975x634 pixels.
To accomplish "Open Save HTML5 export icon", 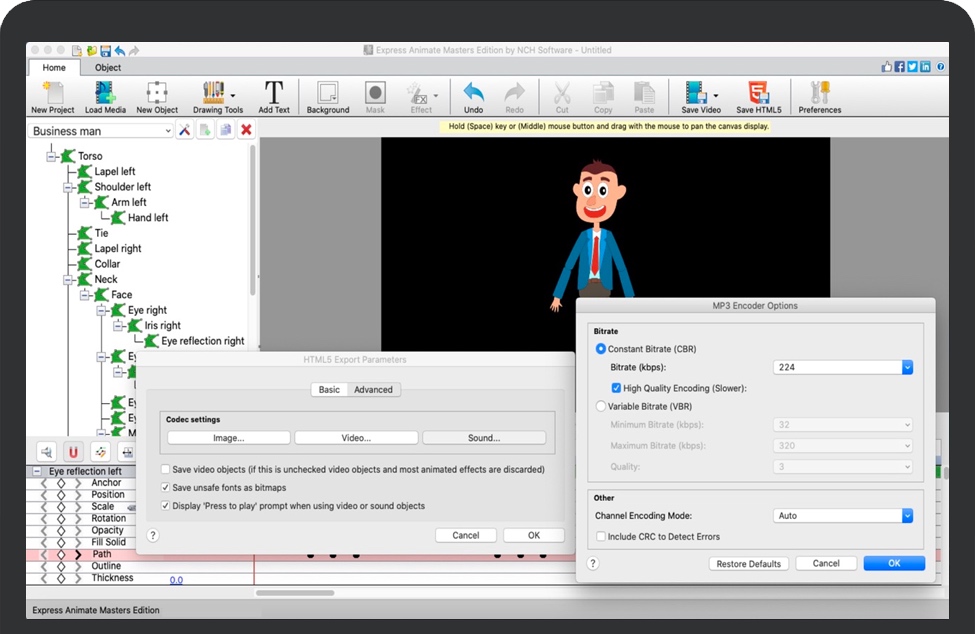I will [x=758, y=94].
